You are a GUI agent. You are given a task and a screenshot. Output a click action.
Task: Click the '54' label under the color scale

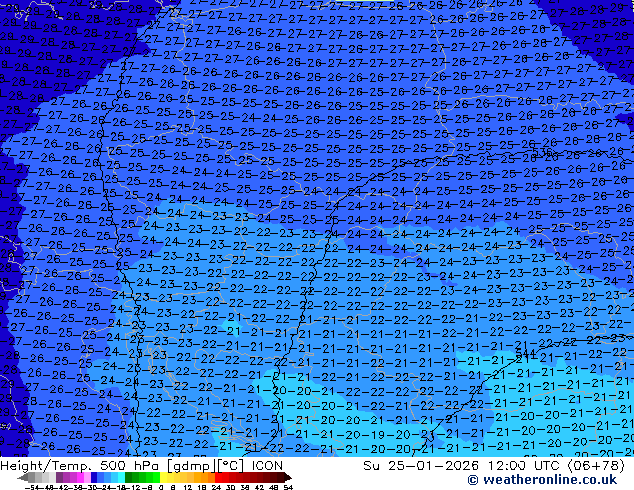point(288,488)
